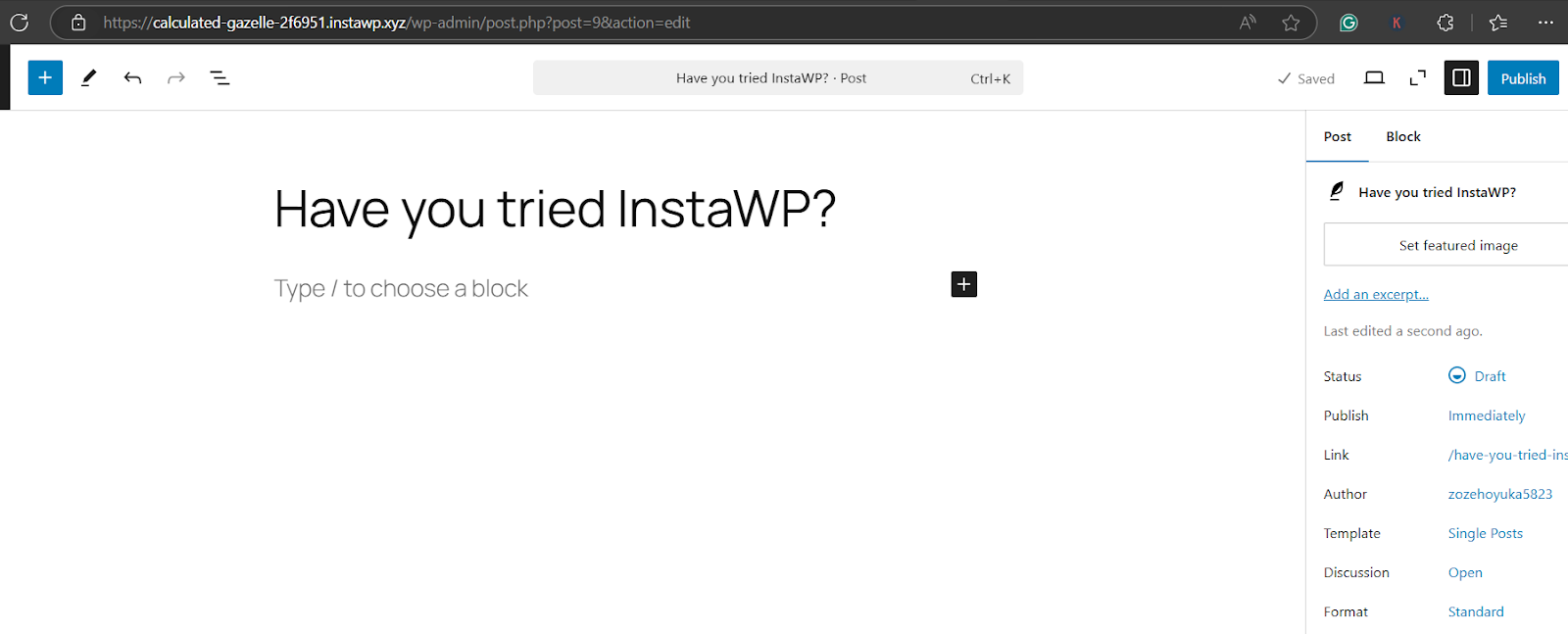Edit the /have-you-tried link slug
The image size is (1568, 634).
[1507, 455]
